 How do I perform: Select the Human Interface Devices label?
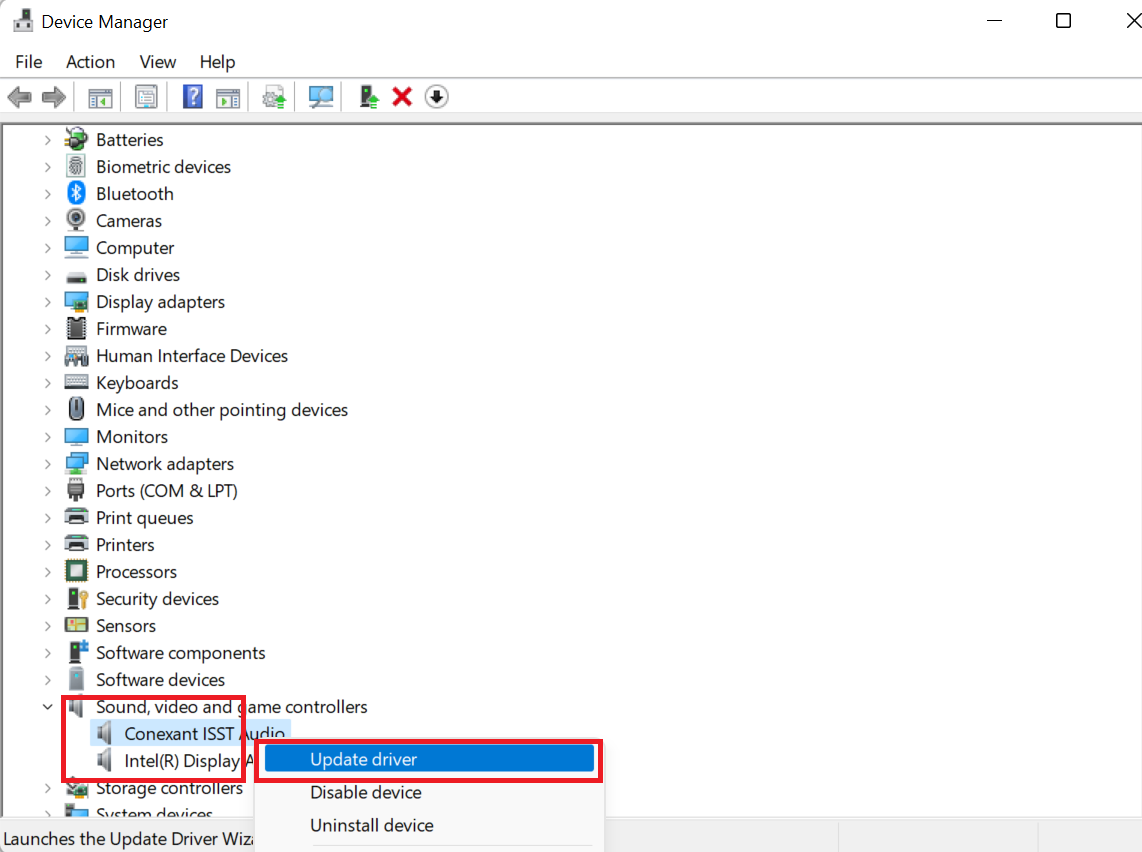point(192,355)
